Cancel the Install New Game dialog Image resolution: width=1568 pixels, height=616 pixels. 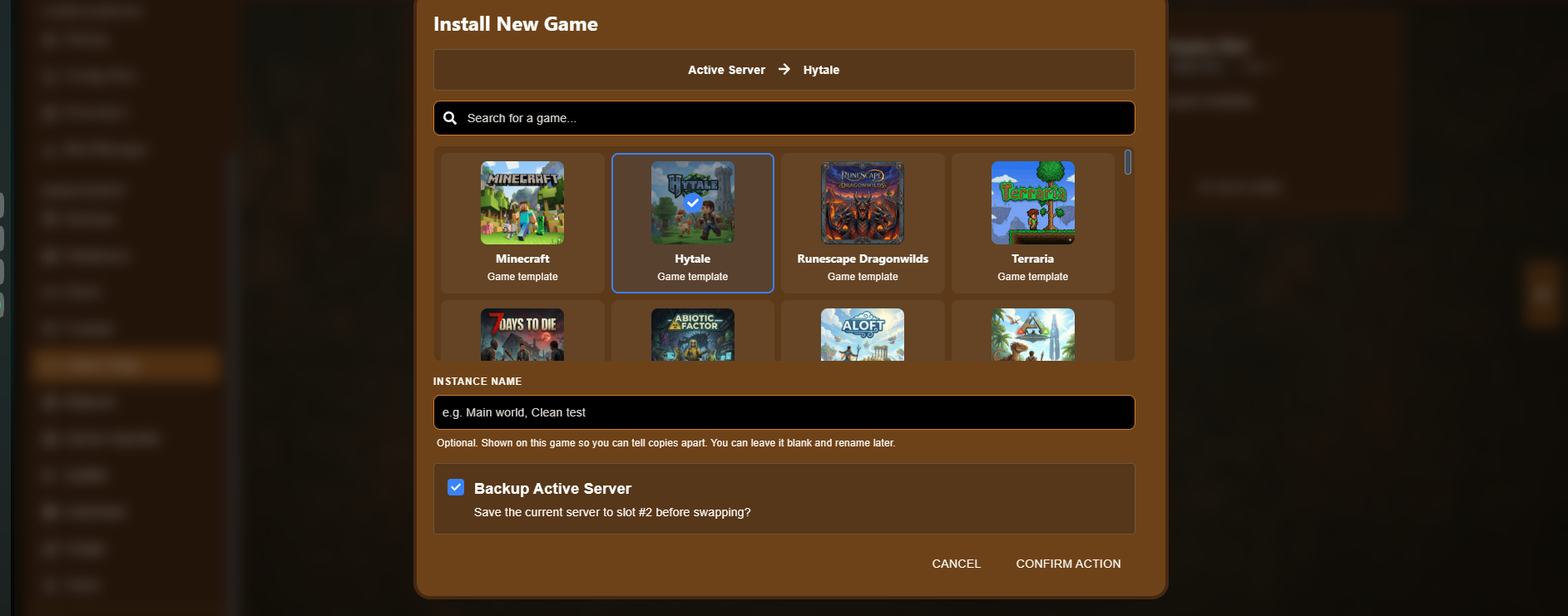pyautogui.click(x=957, y=564)
